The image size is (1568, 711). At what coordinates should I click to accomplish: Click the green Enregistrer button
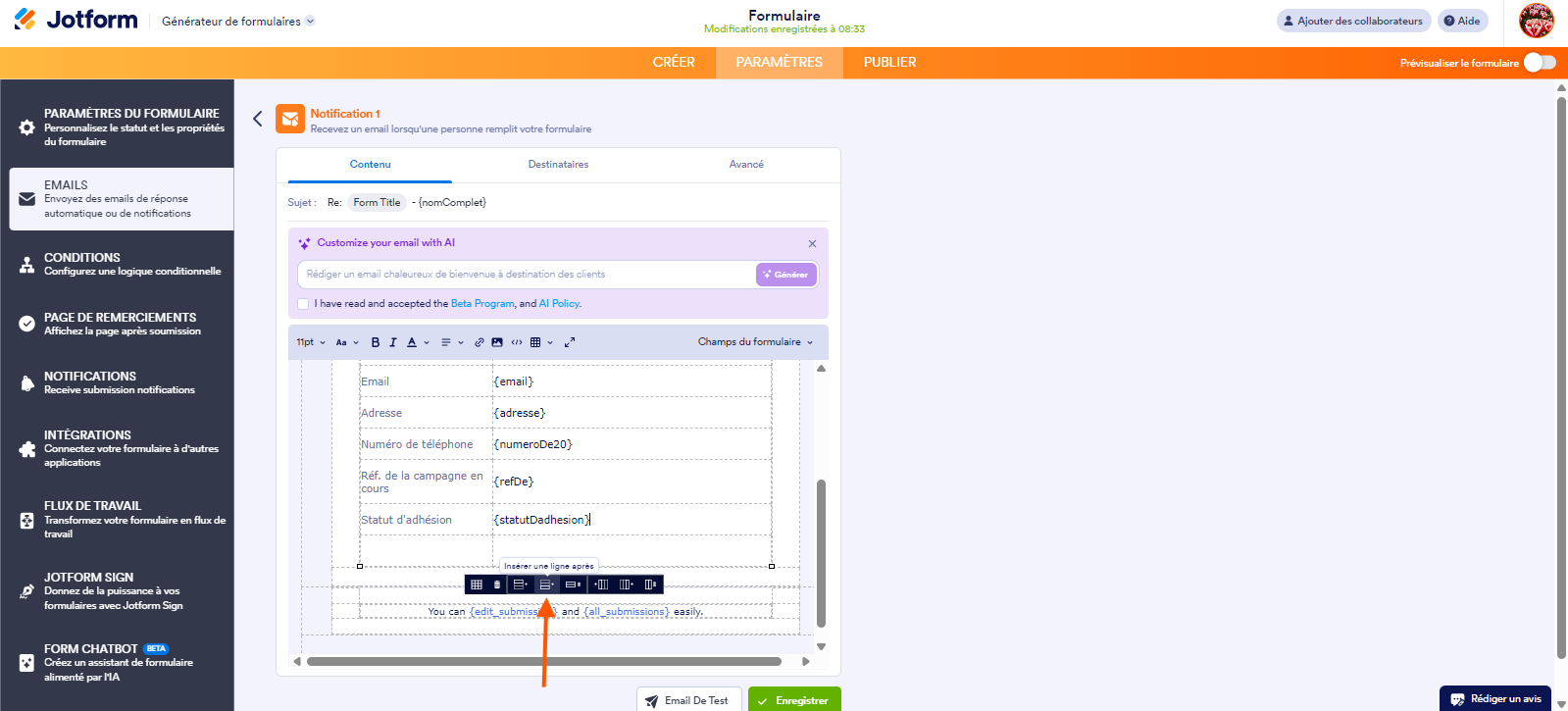click(x=794, y=700)
